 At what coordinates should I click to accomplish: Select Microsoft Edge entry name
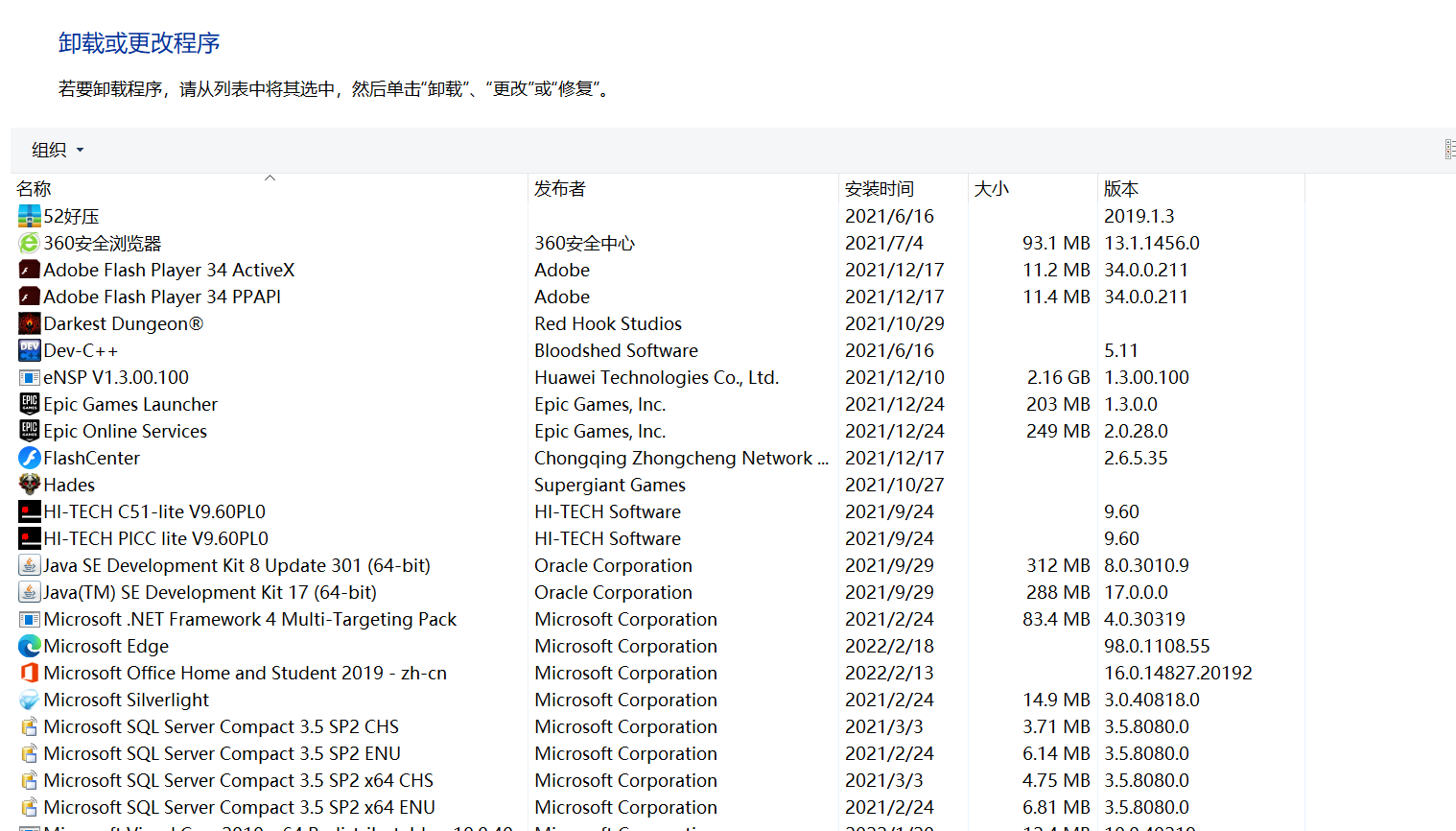(x=106, y=646)
